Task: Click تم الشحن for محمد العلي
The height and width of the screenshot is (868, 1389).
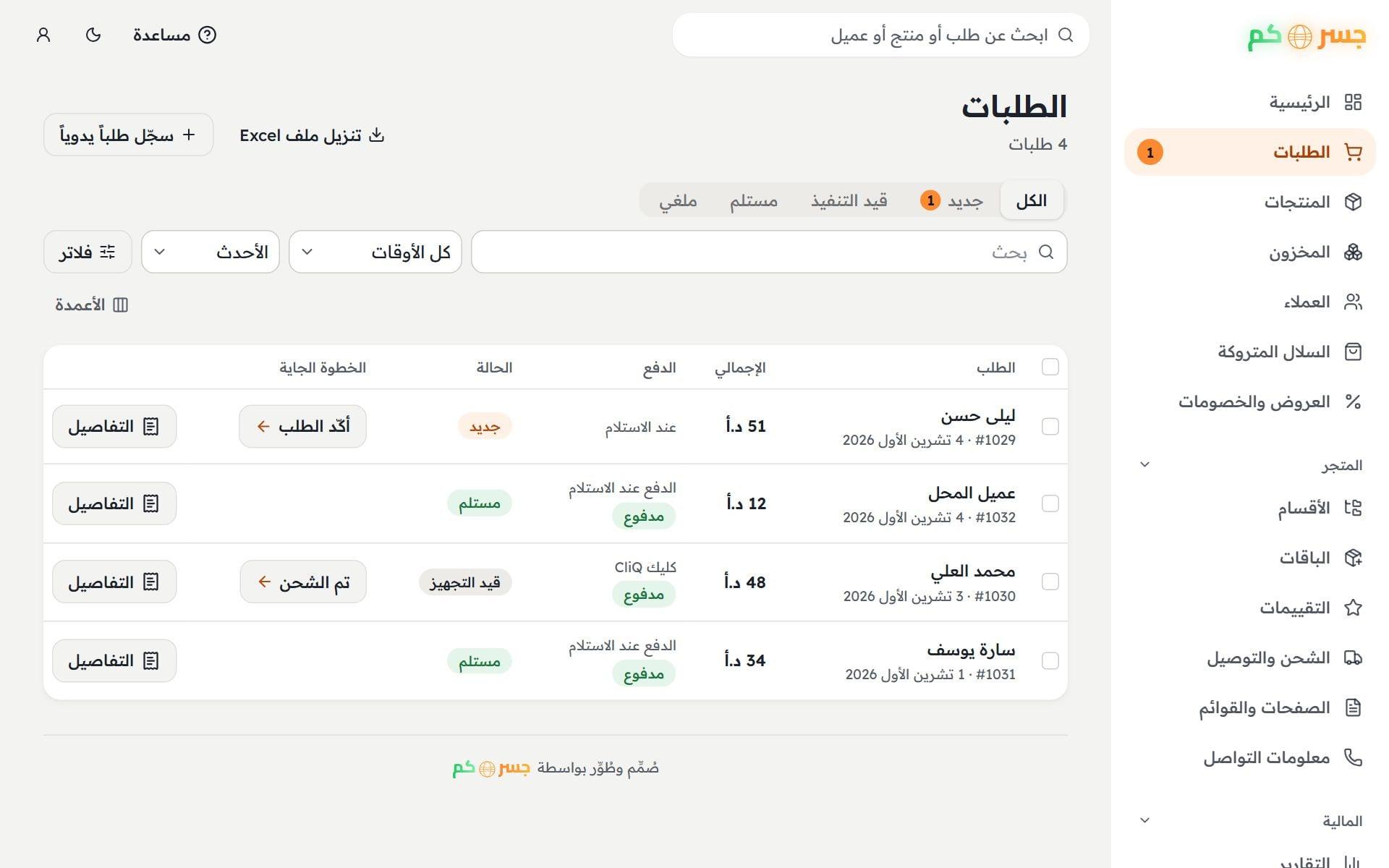Action: [x=303, y=582]
